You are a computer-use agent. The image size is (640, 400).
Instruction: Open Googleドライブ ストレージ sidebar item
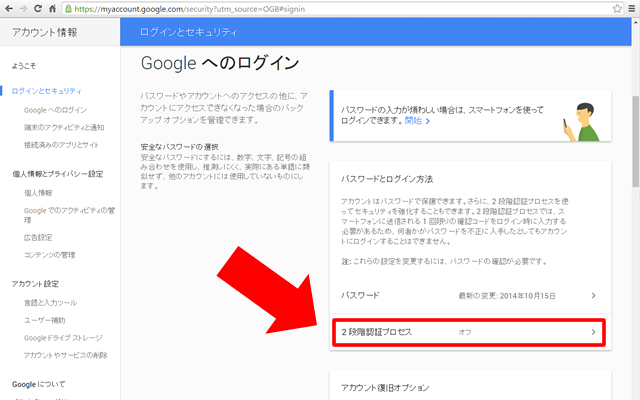tap(63, 338)
